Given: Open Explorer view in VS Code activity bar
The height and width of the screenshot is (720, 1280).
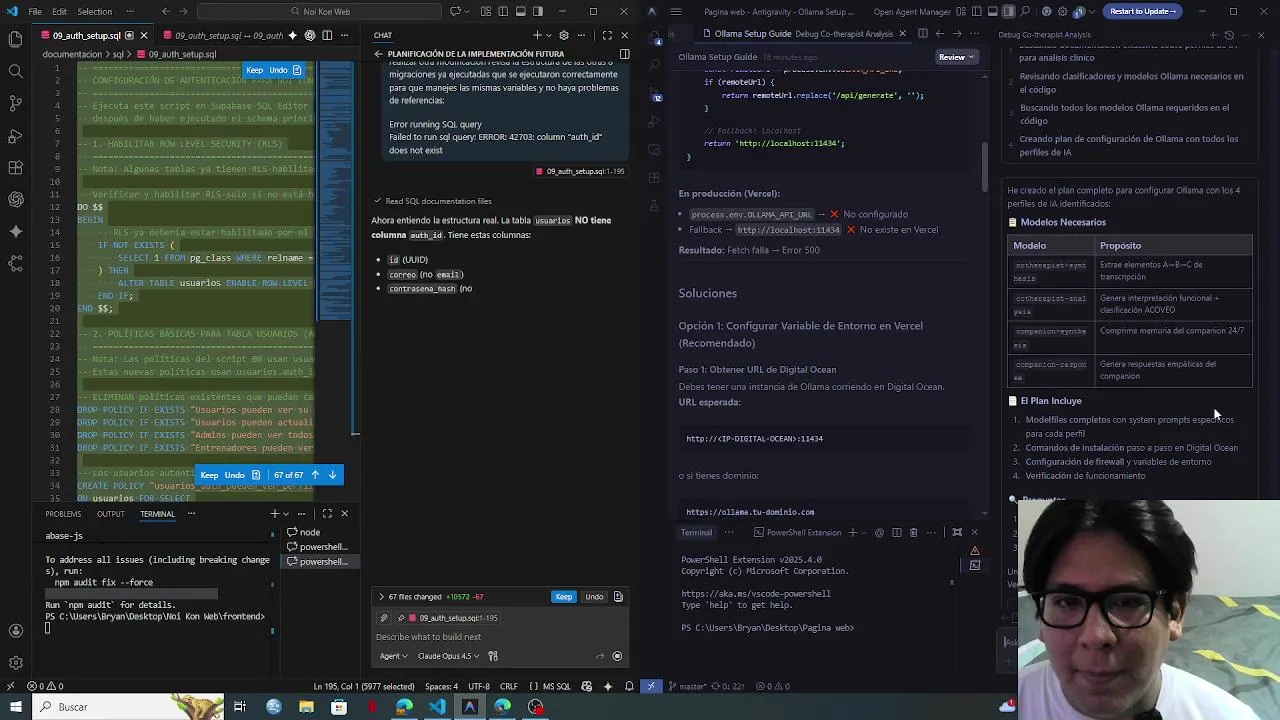Looking at the screenshot, I should 15,39.
